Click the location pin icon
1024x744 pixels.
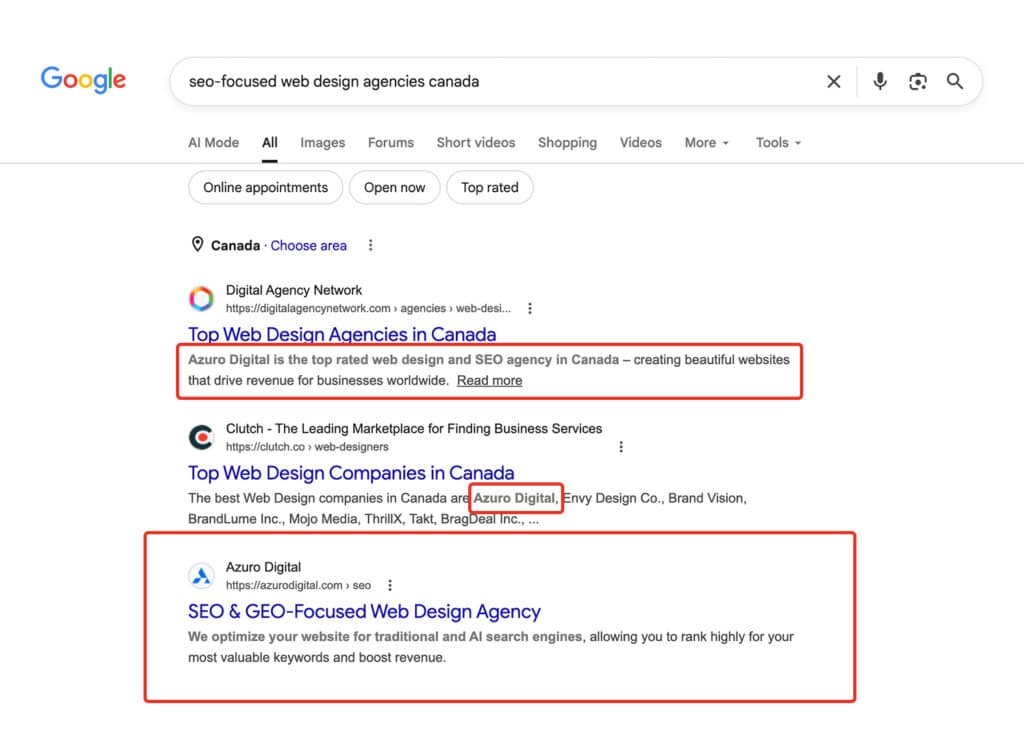coord(197,244)
